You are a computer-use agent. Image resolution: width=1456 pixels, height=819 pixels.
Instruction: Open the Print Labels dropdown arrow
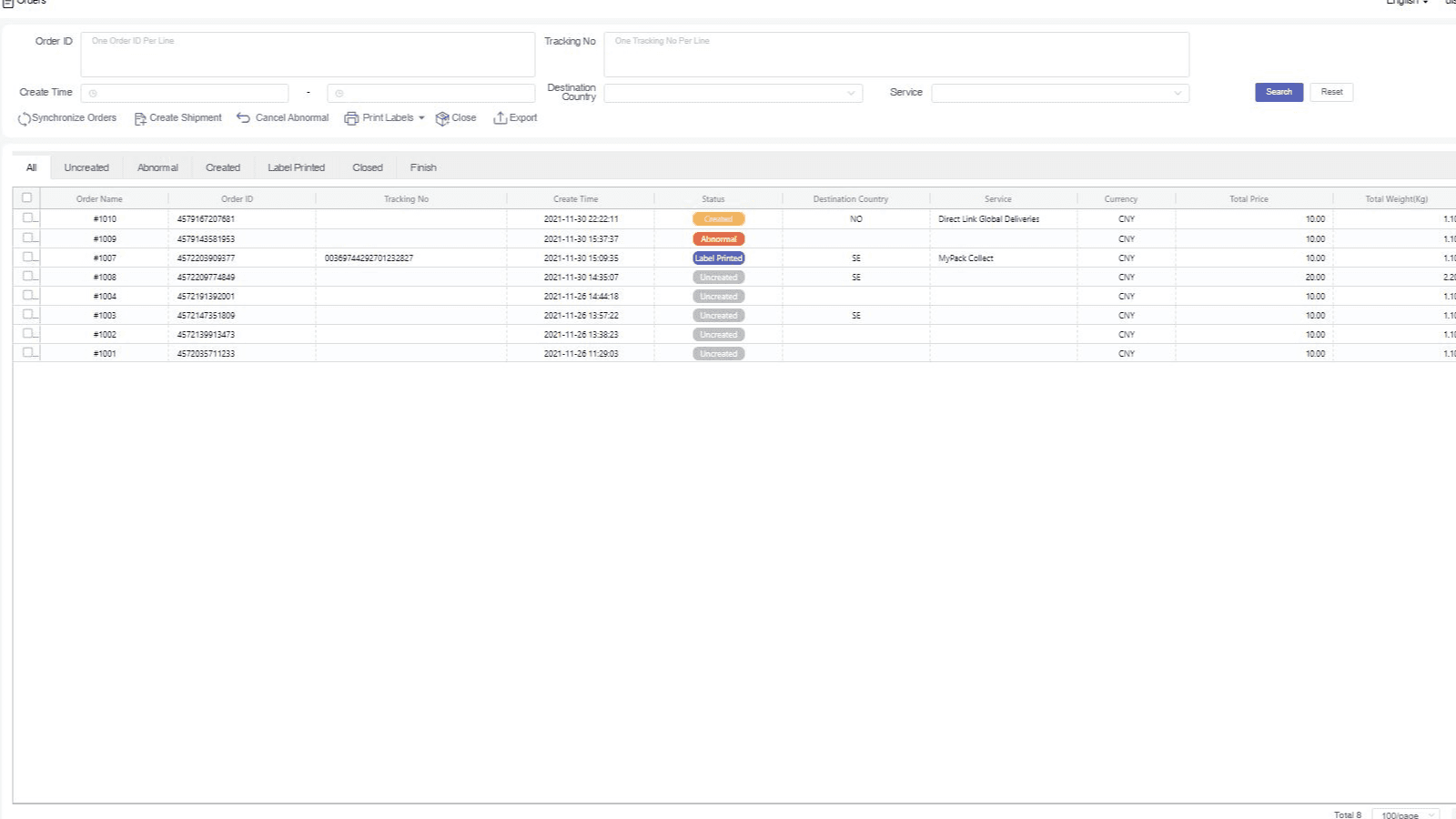[421, 118]
